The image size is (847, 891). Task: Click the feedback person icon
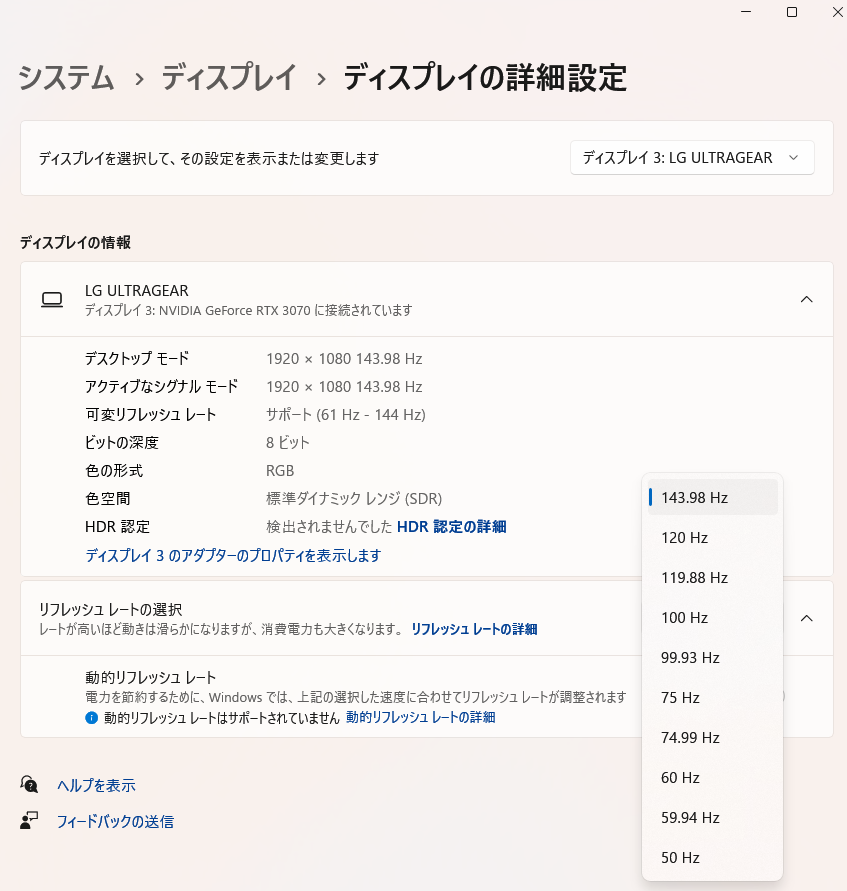29,821
